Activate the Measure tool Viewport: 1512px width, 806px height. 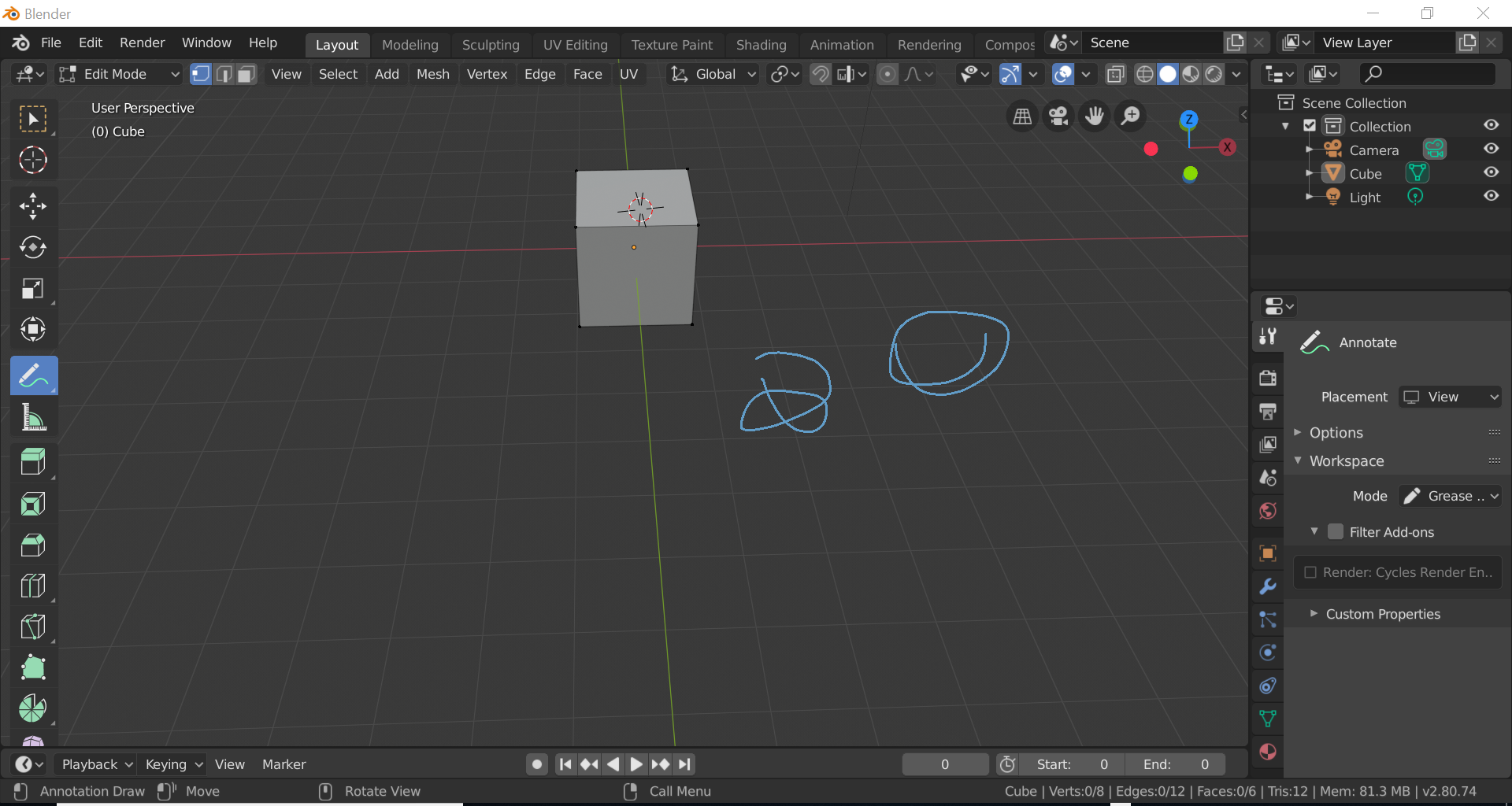(32, 417)
